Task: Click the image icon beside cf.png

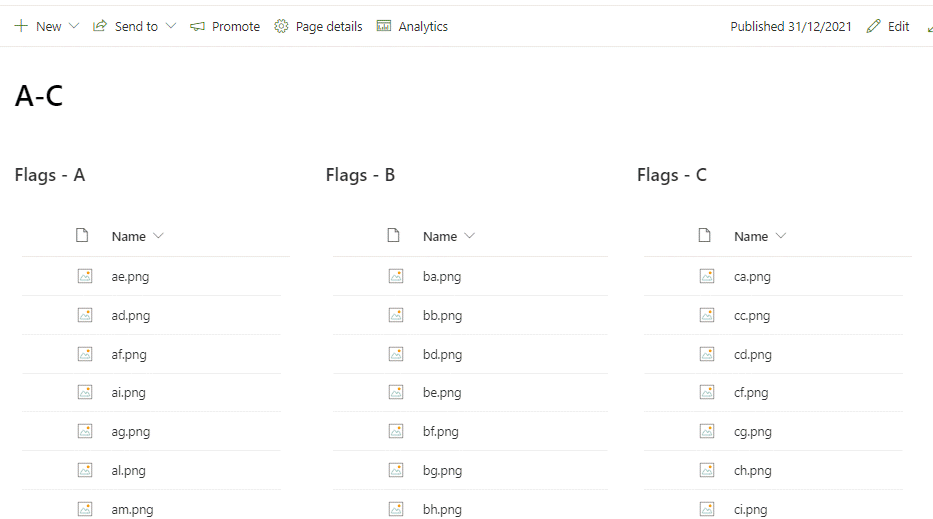Action: pos(707,392)
